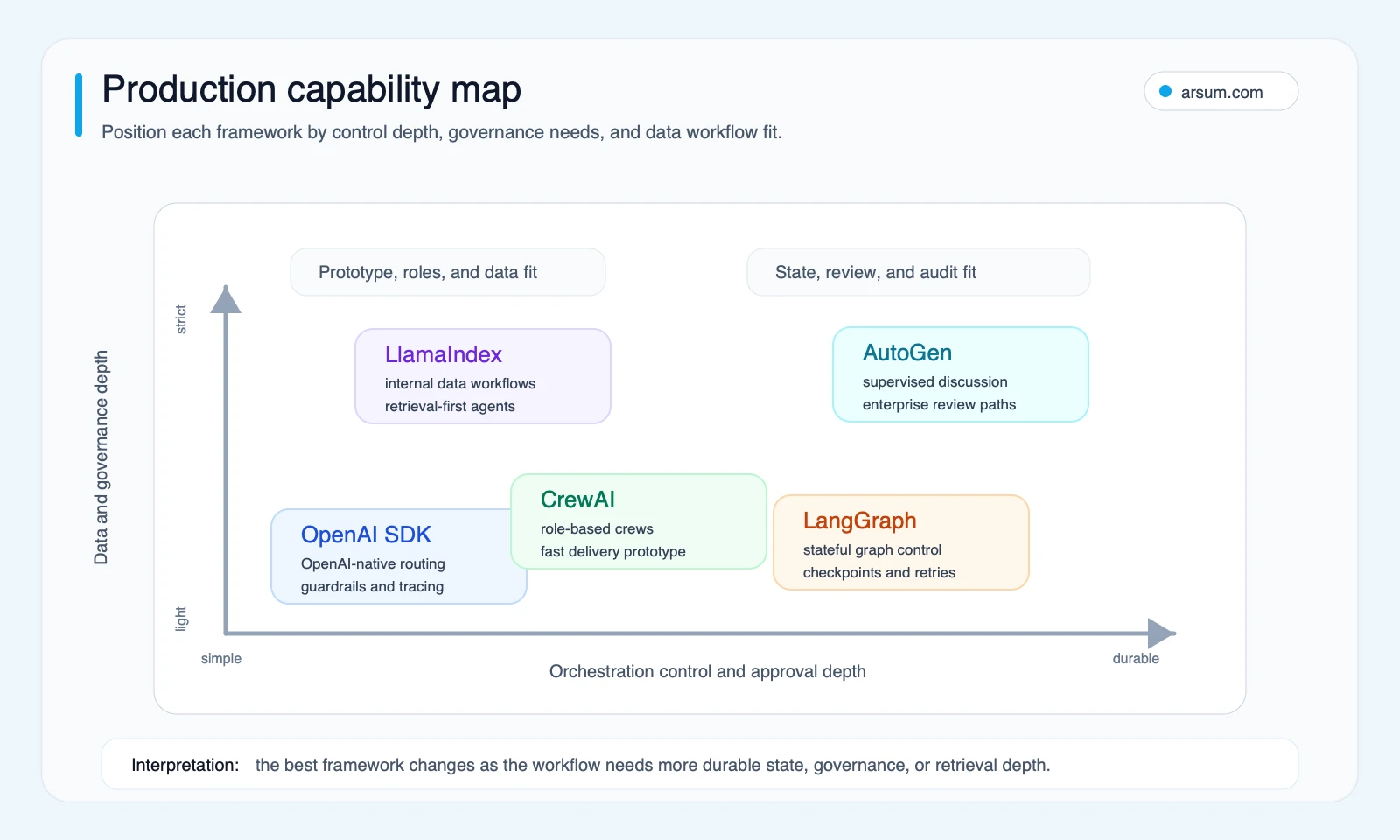Click the arsum.com badge
The image size is (1400, 840).
pyautogui.click(x=1221, y=91)
